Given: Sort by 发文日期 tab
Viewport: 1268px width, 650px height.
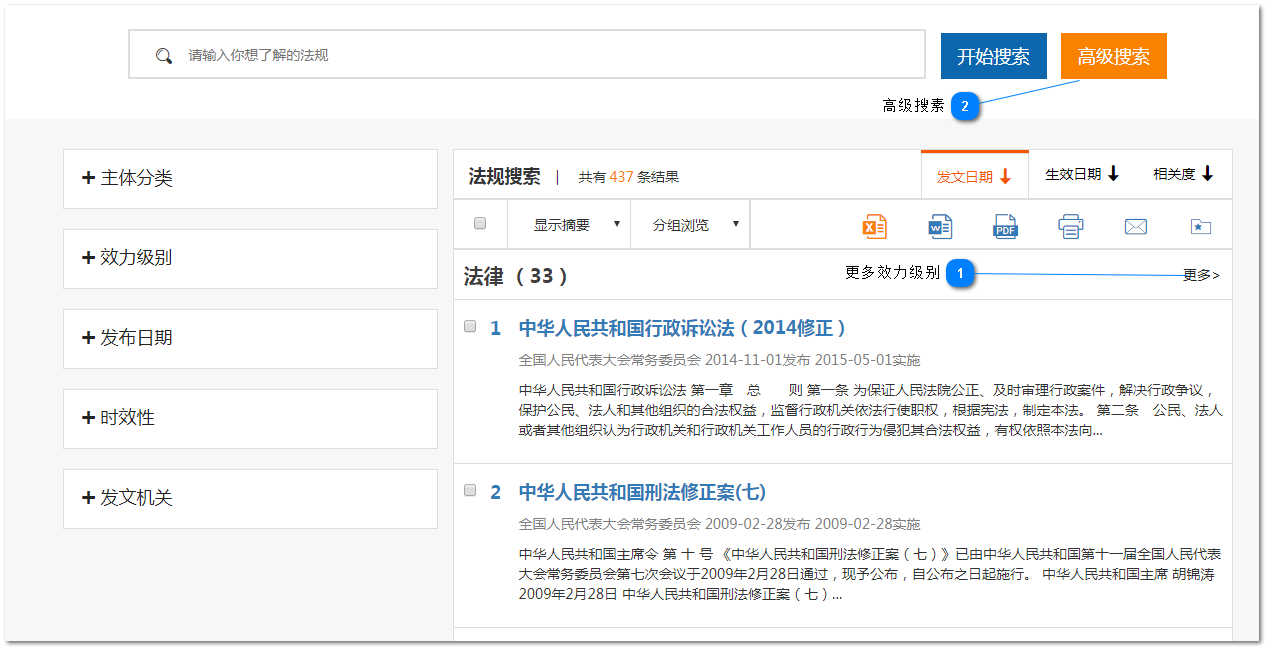Looking at the screenshot, I should (973, 177).
